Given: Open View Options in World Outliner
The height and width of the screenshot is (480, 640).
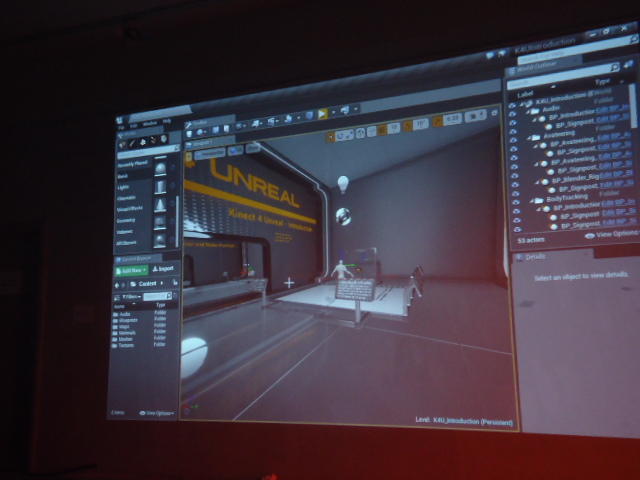Looking at the screenshot, I should 611,235.
